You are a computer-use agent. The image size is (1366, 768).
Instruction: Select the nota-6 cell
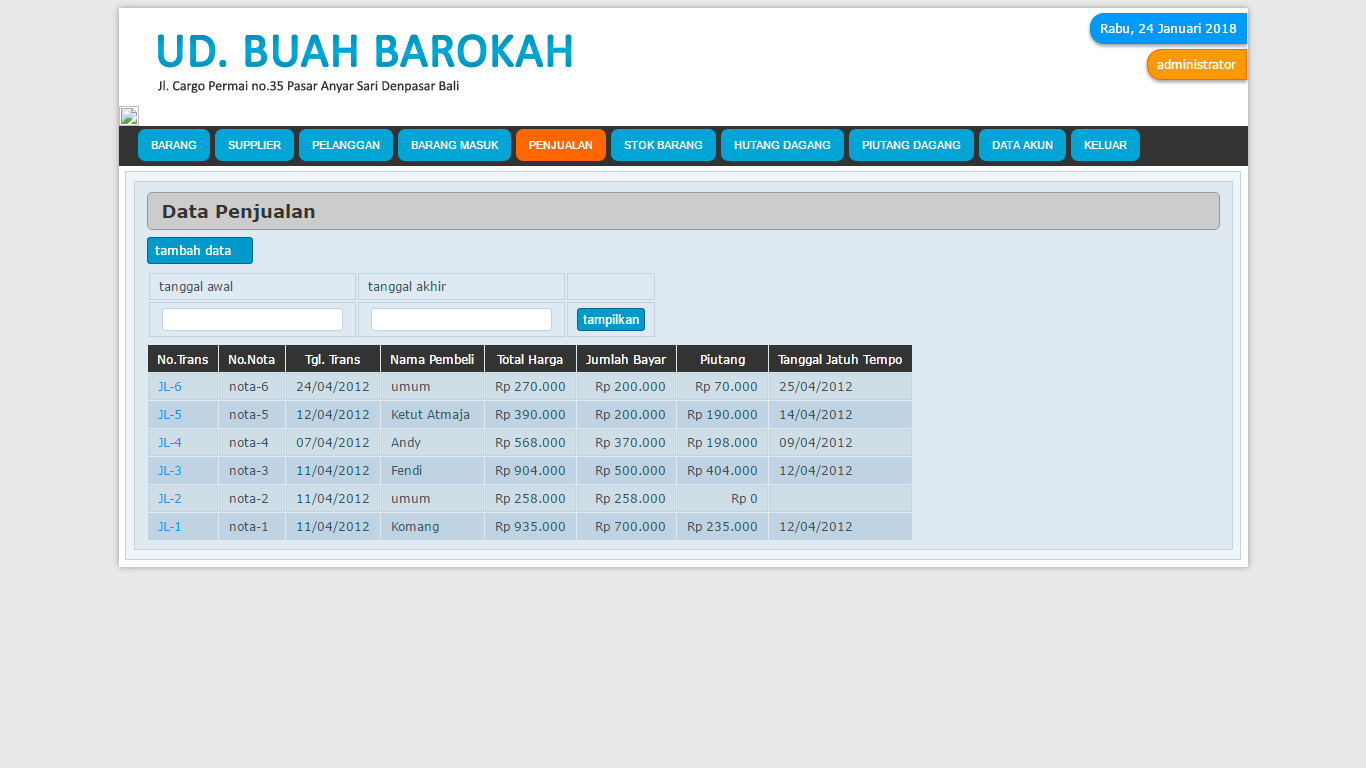click(252, 387)
